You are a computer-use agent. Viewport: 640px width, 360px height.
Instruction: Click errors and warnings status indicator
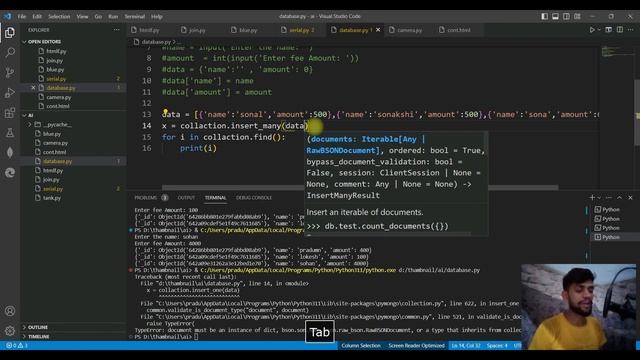point(17,345)
